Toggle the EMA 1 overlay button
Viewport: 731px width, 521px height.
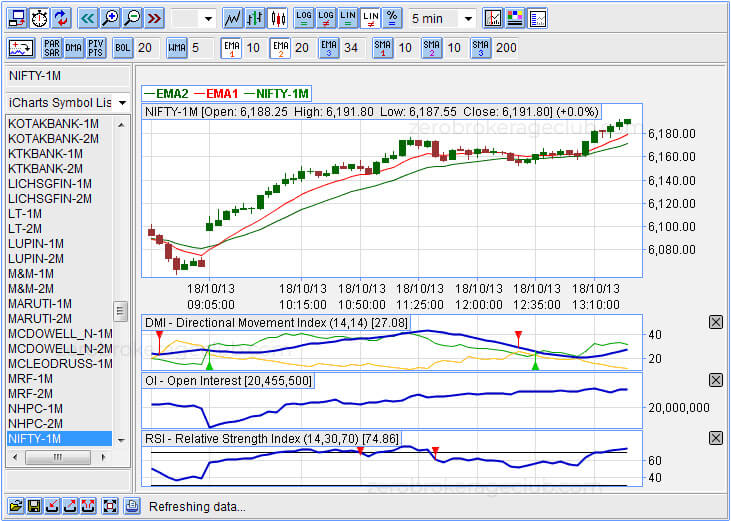(x=232, y=48)
